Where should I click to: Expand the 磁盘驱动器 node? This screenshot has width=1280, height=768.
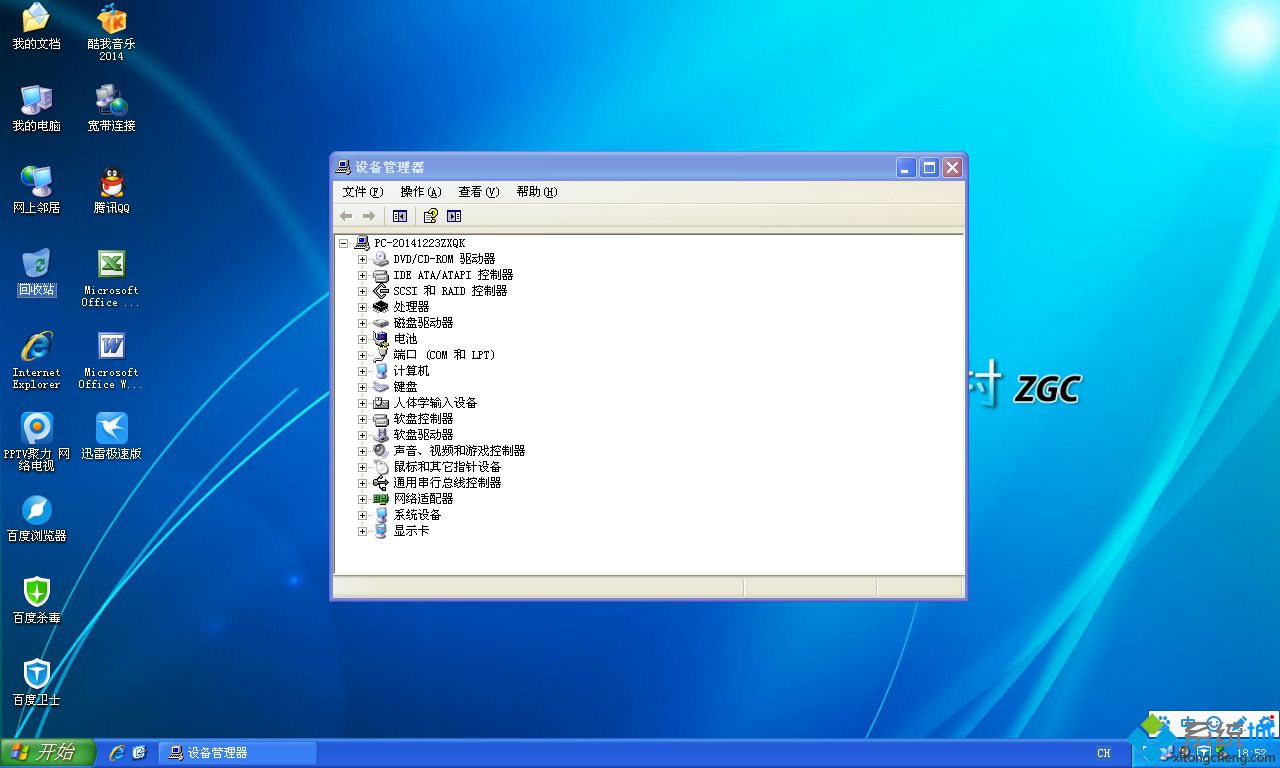(362, 323)
